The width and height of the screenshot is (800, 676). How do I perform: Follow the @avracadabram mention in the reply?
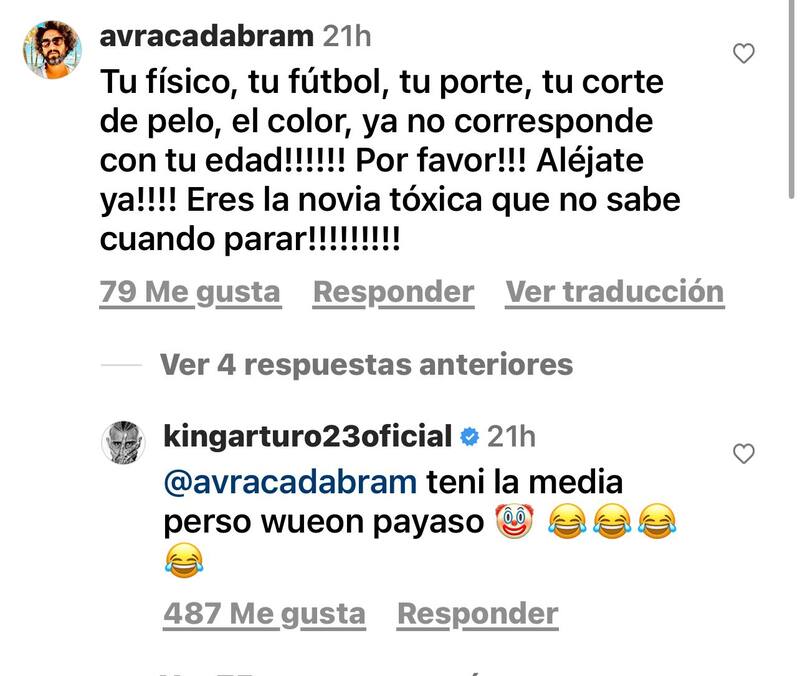(x=290, y=482)
